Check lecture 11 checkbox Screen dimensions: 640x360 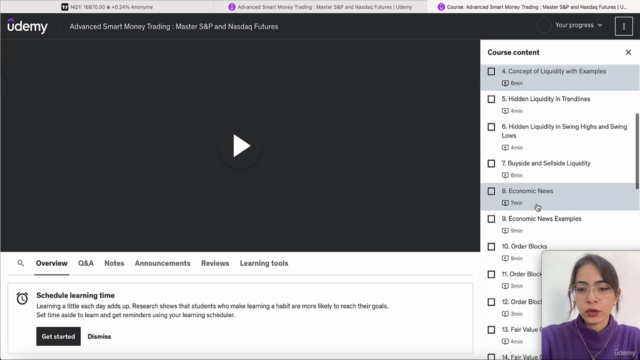(x=491, y=275)
